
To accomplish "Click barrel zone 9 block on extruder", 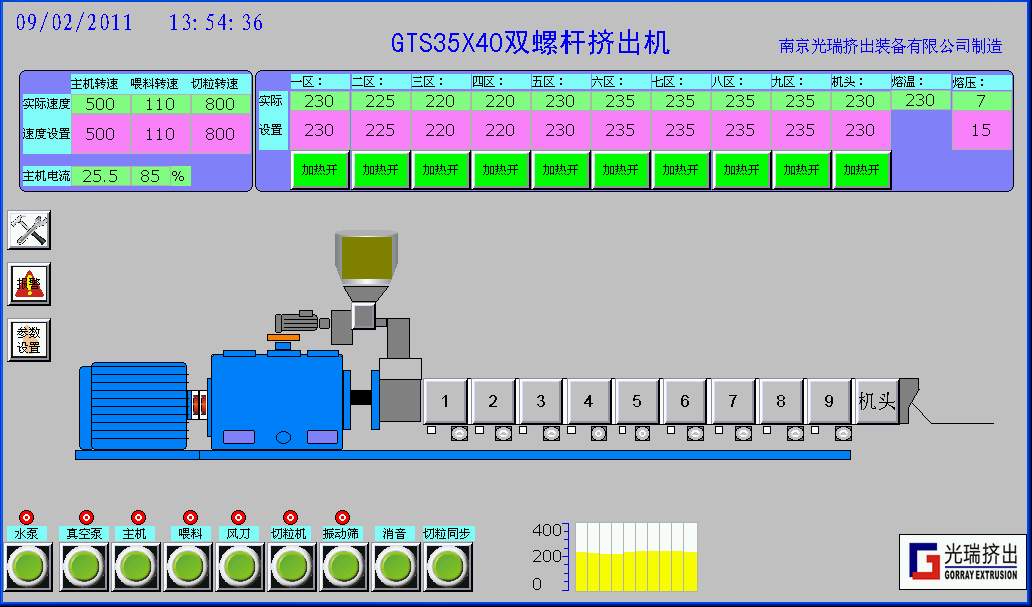I will pos(829,401).
